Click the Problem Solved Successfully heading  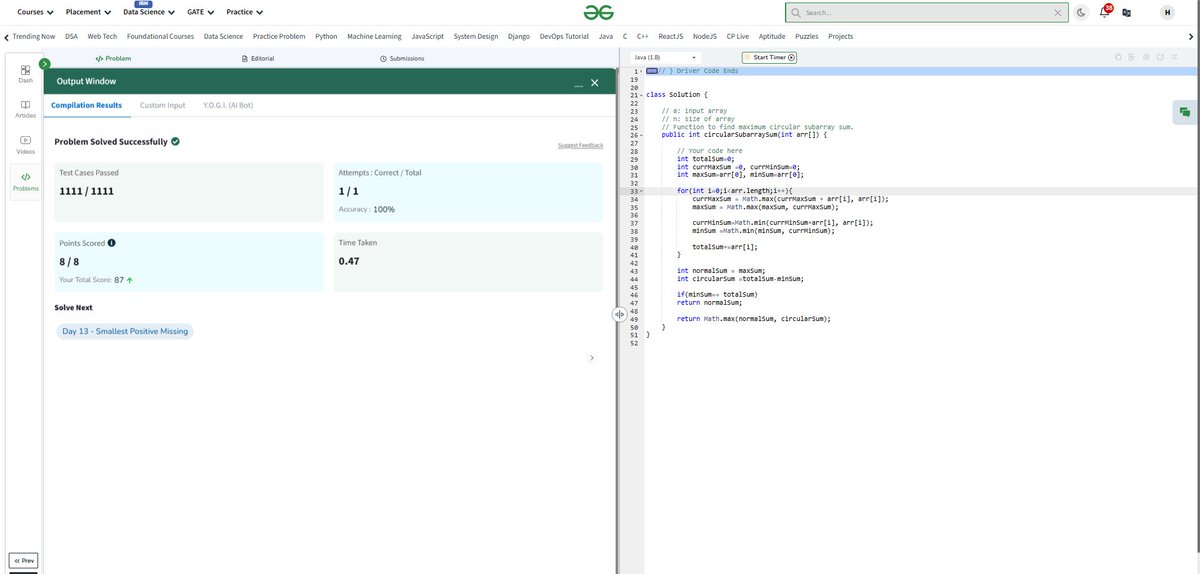(x=111, y=142)
